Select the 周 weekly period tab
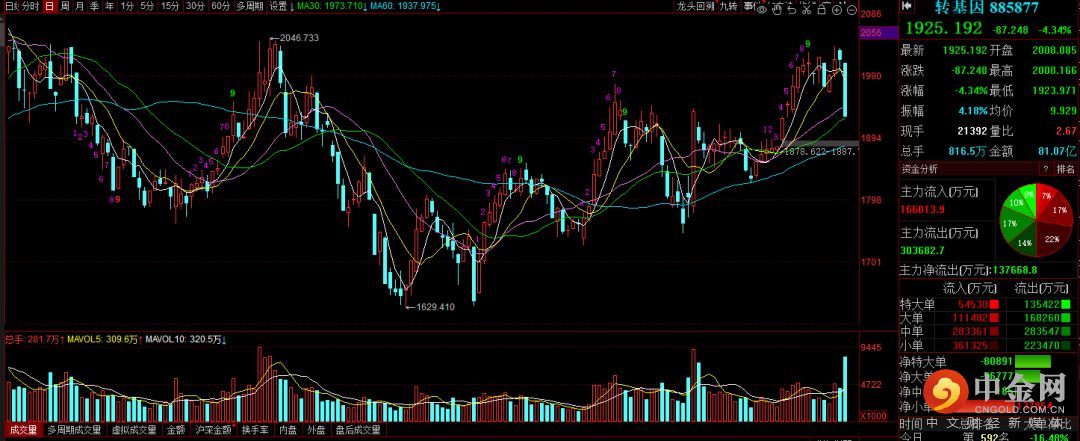 64,6
